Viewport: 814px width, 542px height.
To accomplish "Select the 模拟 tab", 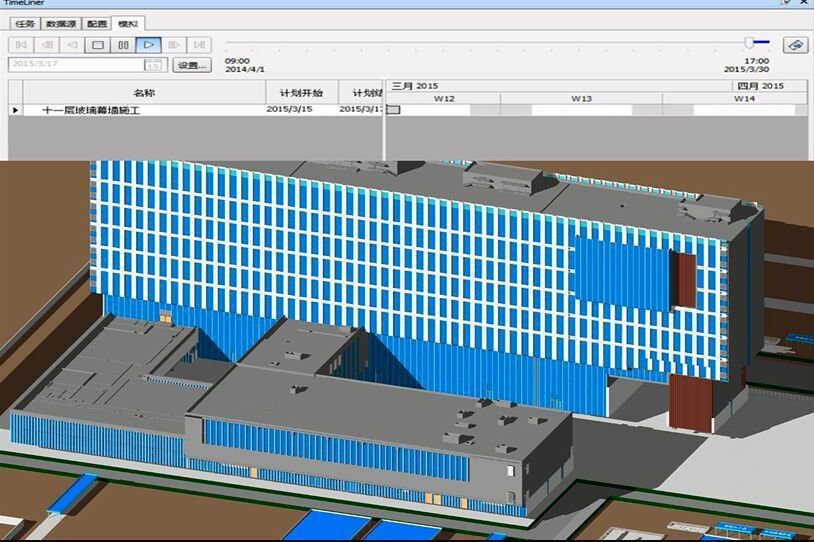I will [x=128, y=24].
